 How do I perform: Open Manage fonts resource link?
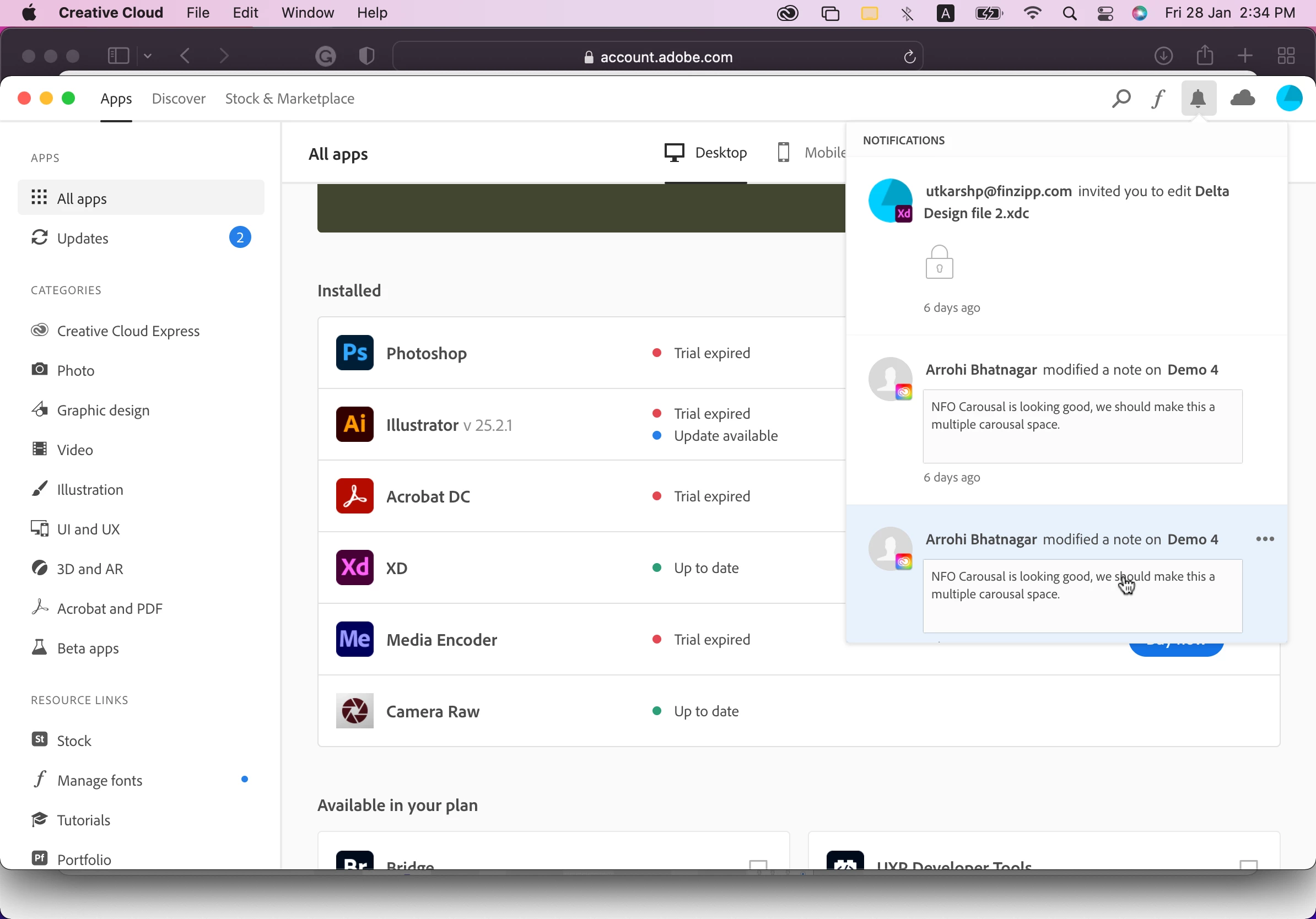[x=99, y=780]
